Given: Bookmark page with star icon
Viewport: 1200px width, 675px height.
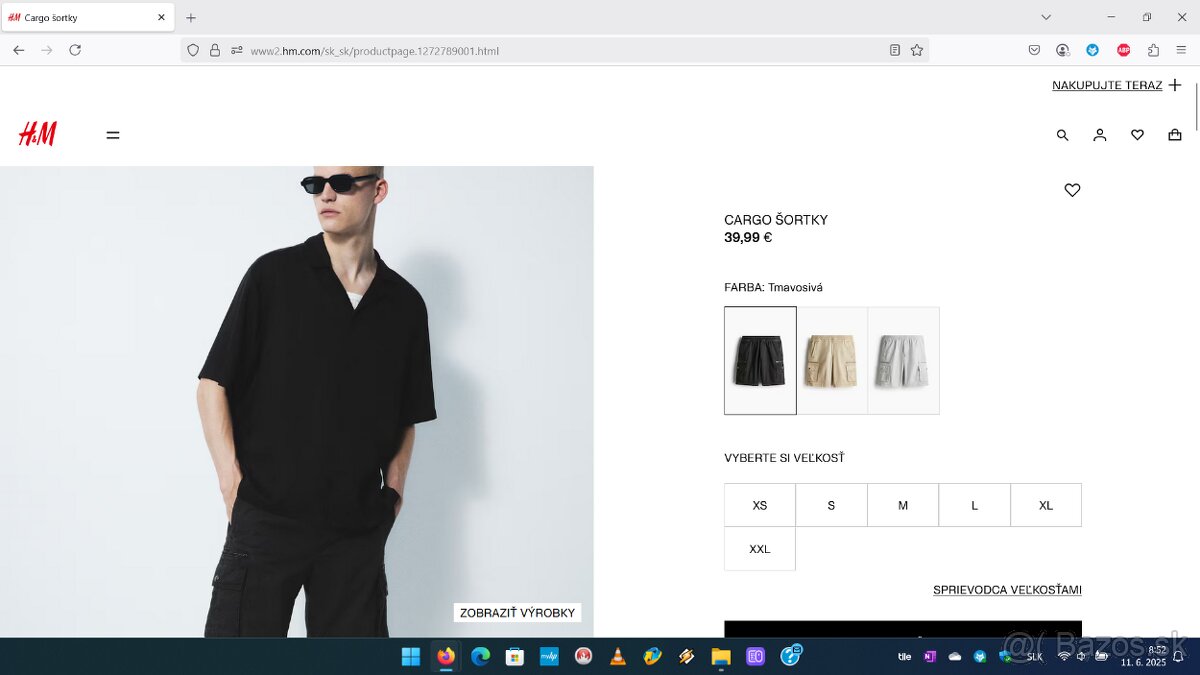Looking at the screenshot, I should (x=917, y=50).
